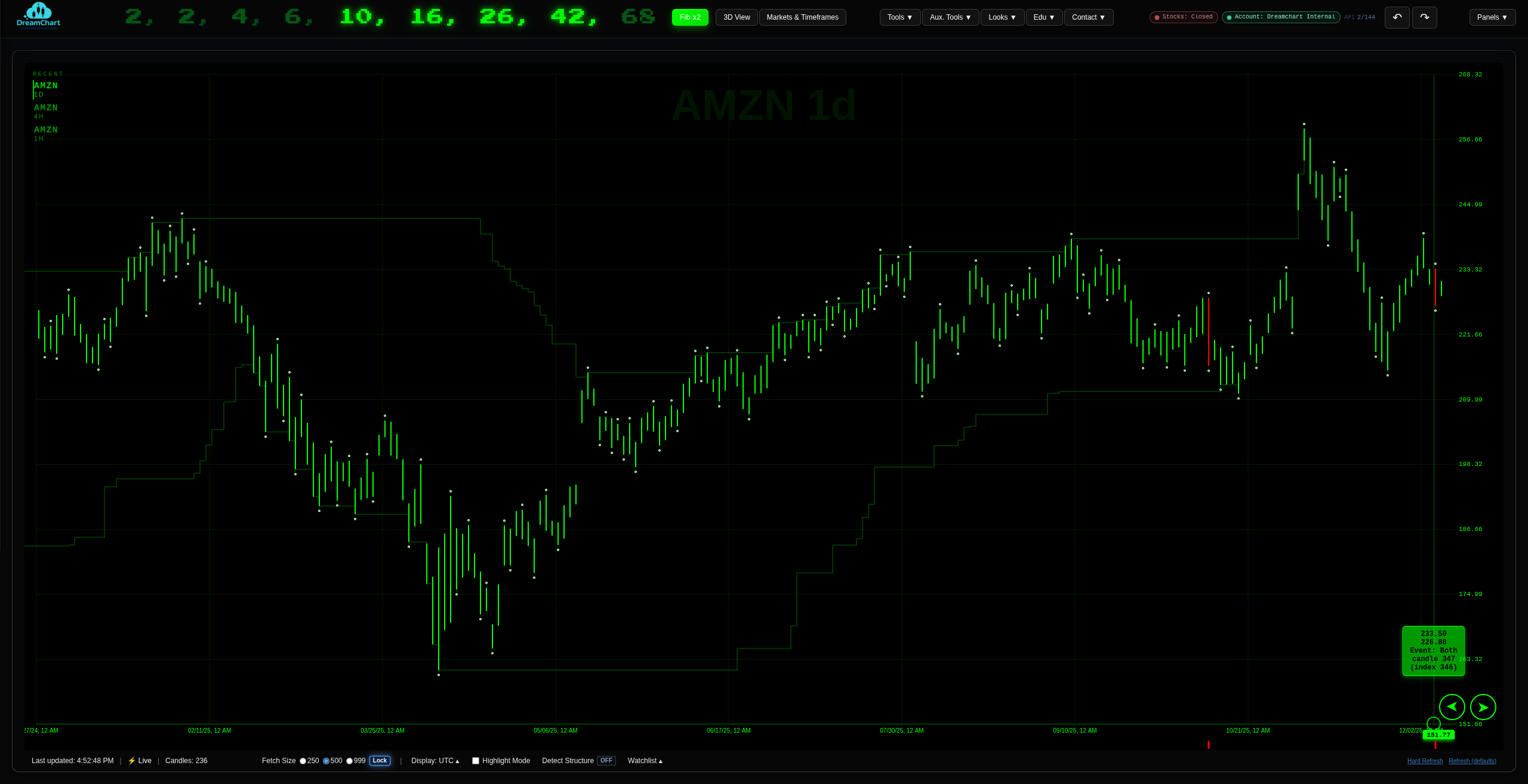
Task: Click the Hard Refresh link
Action: click(x=1425, y=761)
